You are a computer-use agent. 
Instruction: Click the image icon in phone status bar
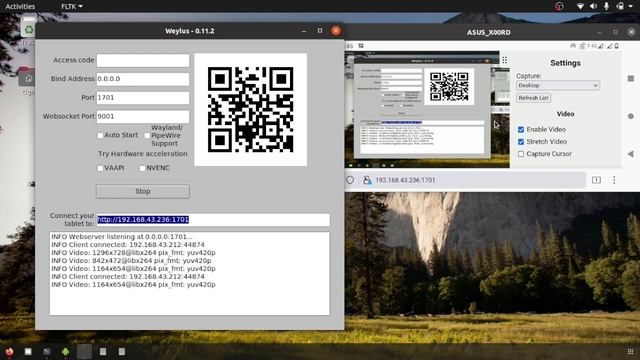(x=361, y=46)
